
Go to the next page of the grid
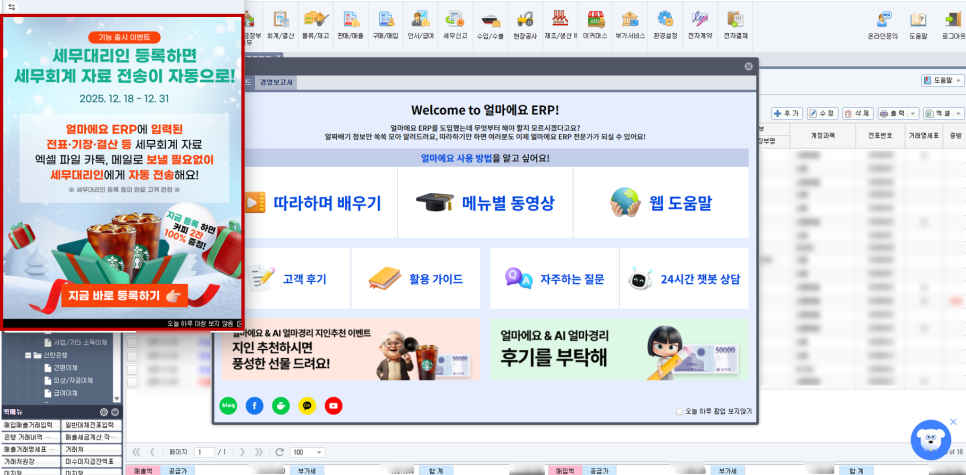pos(243,452)
